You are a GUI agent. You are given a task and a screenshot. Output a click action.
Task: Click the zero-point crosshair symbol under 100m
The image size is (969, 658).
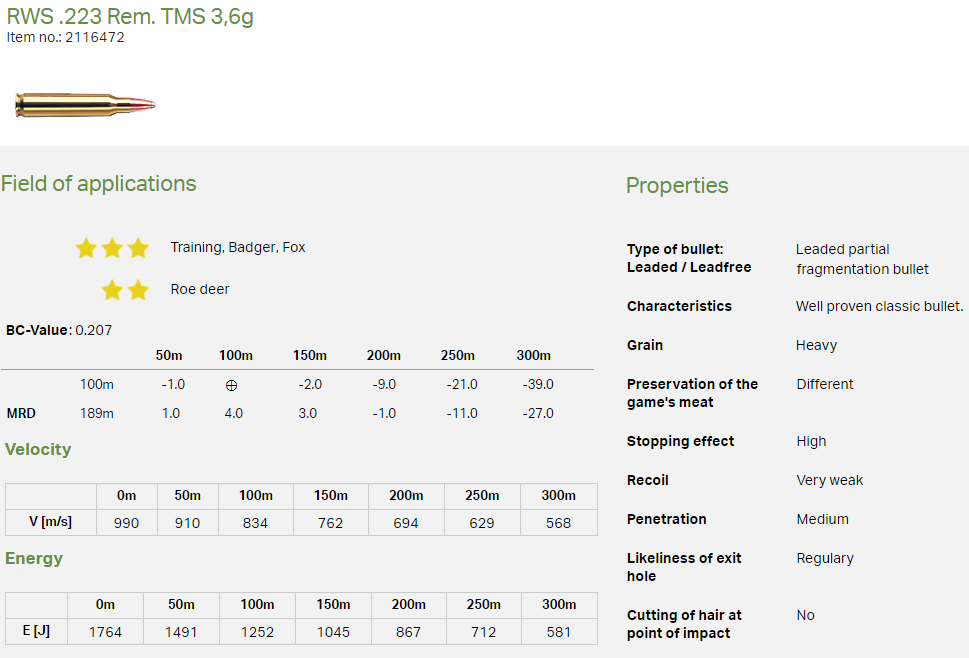click(x=232, y=385)
